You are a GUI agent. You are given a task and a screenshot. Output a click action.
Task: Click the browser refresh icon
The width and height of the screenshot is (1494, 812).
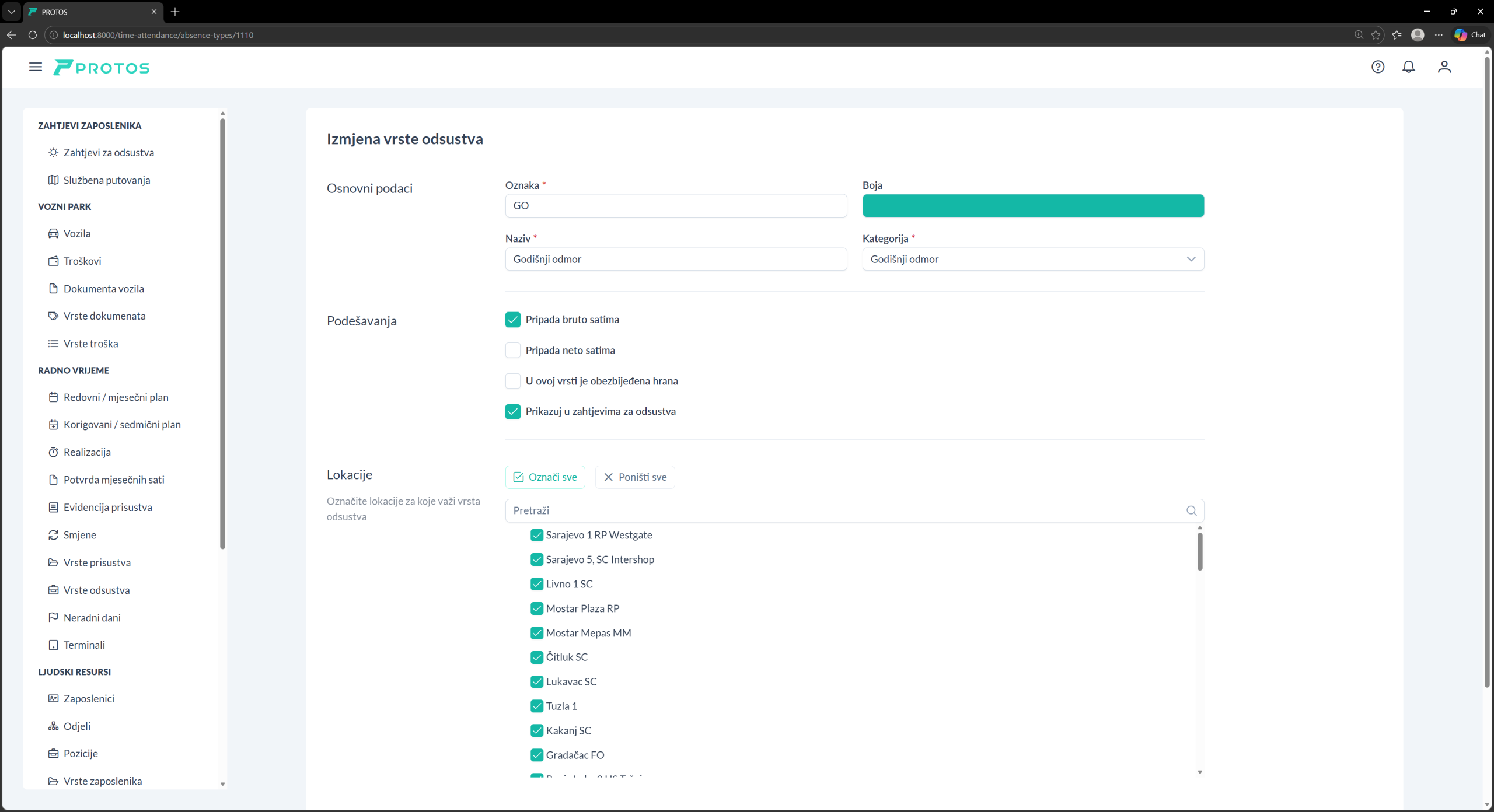click(x=33, y=35)
